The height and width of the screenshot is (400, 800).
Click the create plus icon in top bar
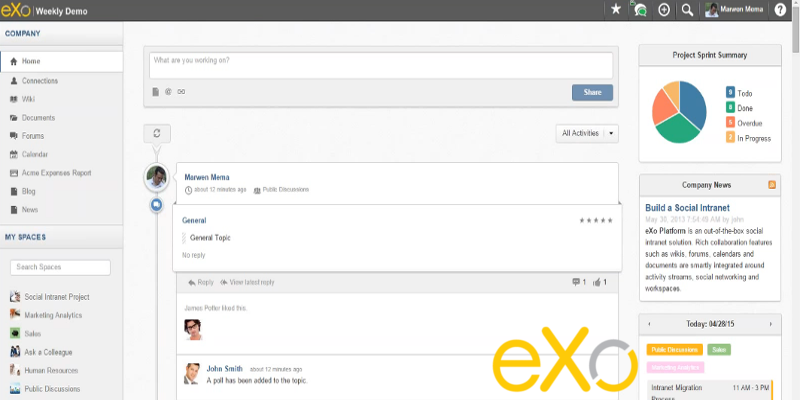pos(663,10)
